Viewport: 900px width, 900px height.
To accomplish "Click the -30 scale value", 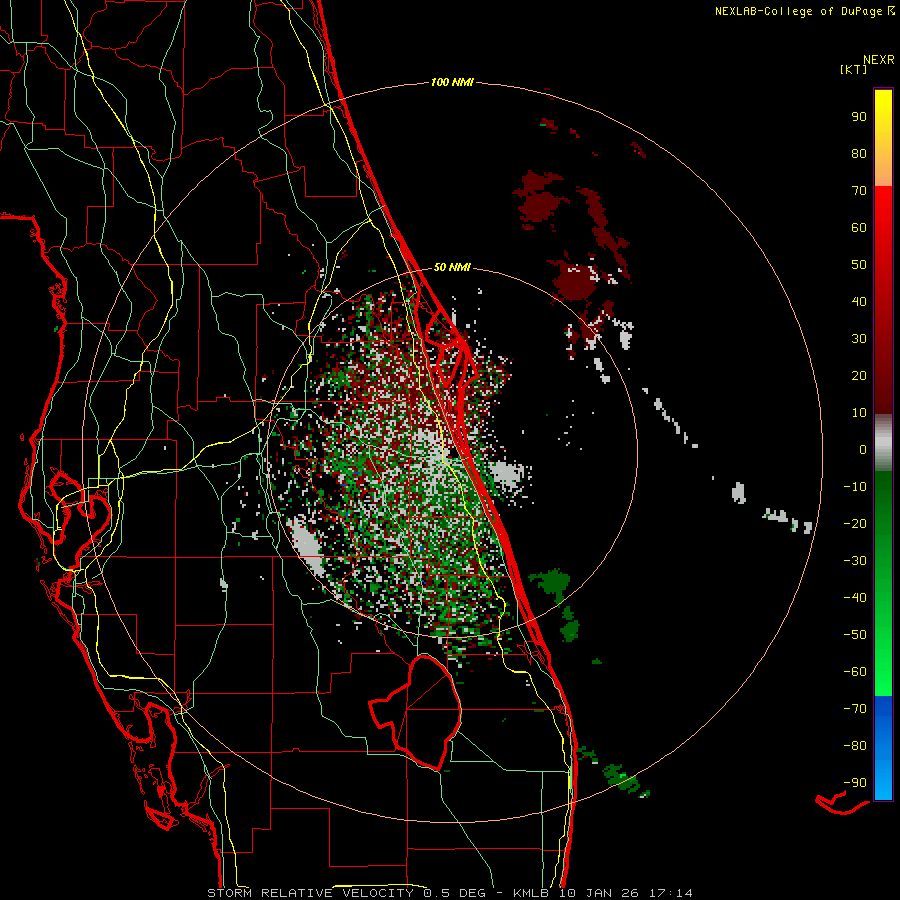I will coord(855,561).
